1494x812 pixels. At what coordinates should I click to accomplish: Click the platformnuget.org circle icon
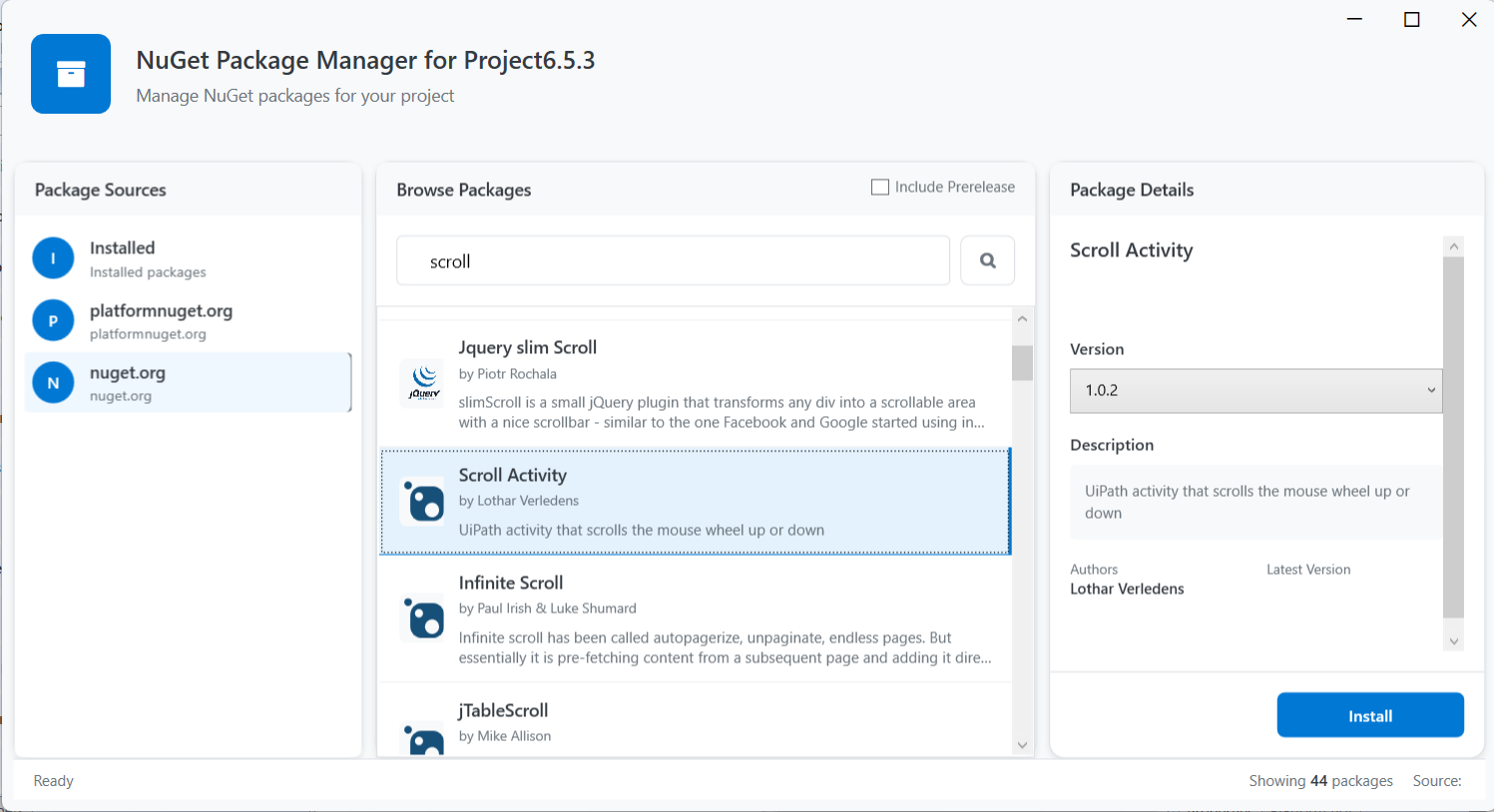[53, 320]
